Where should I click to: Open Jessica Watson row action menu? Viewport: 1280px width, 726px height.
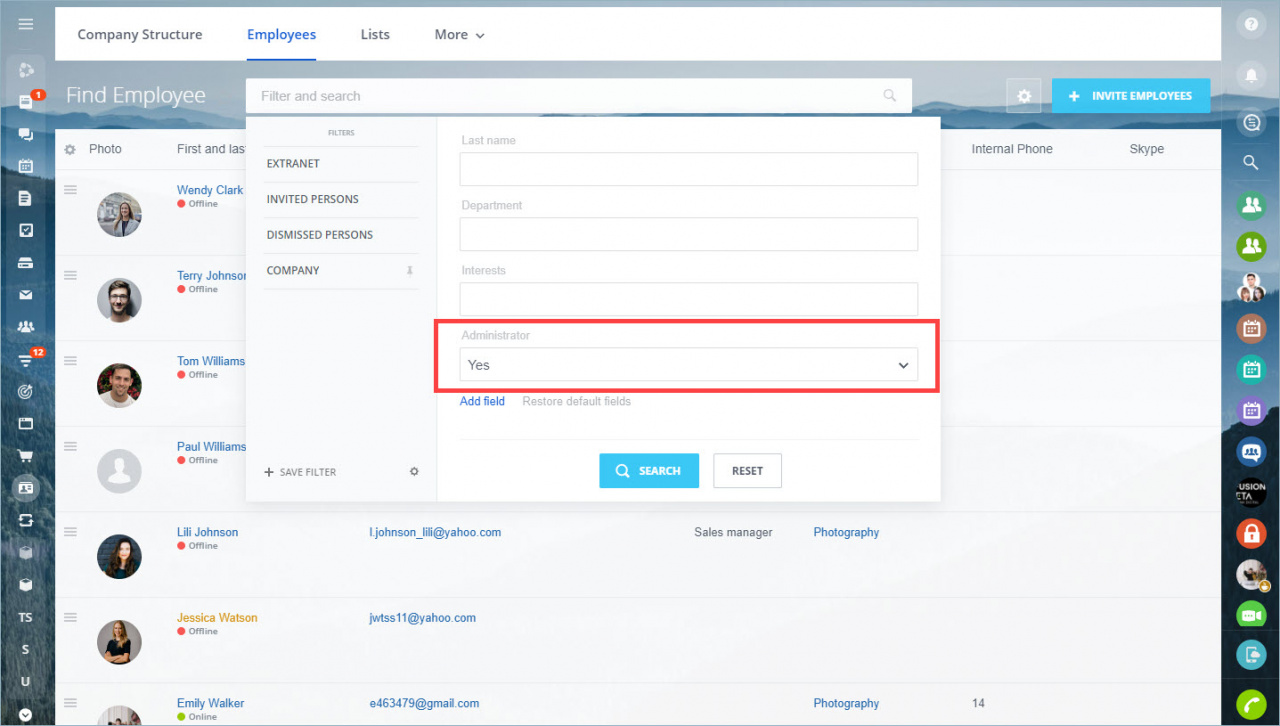pyautogui.click(x=70, y=618)
